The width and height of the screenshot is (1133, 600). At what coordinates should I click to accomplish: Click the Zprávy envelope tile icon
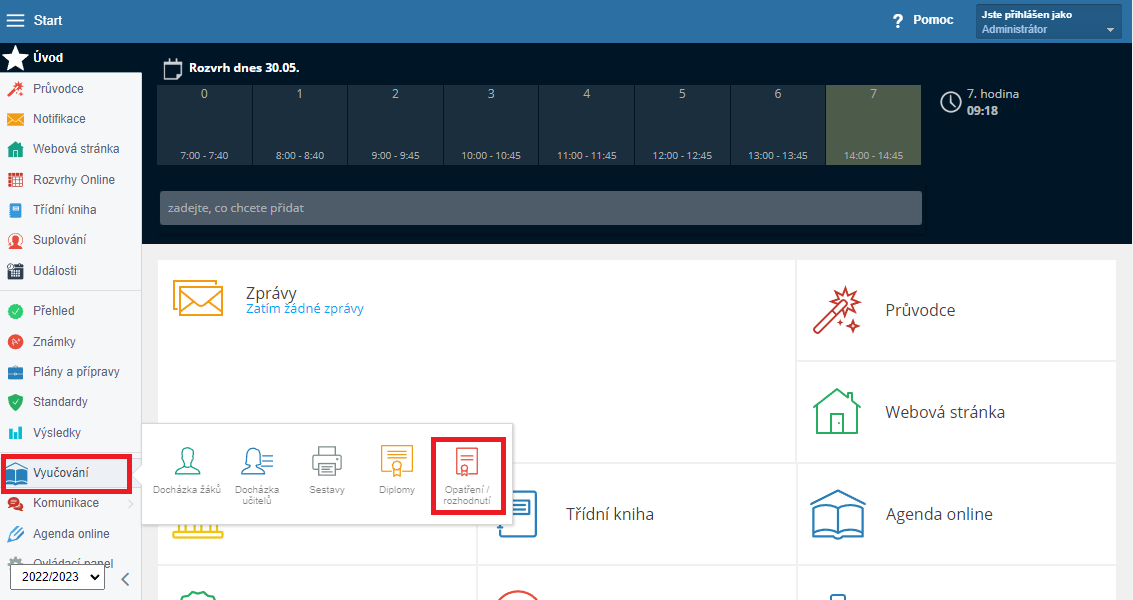pyautogui.click(x=198, y=298)
